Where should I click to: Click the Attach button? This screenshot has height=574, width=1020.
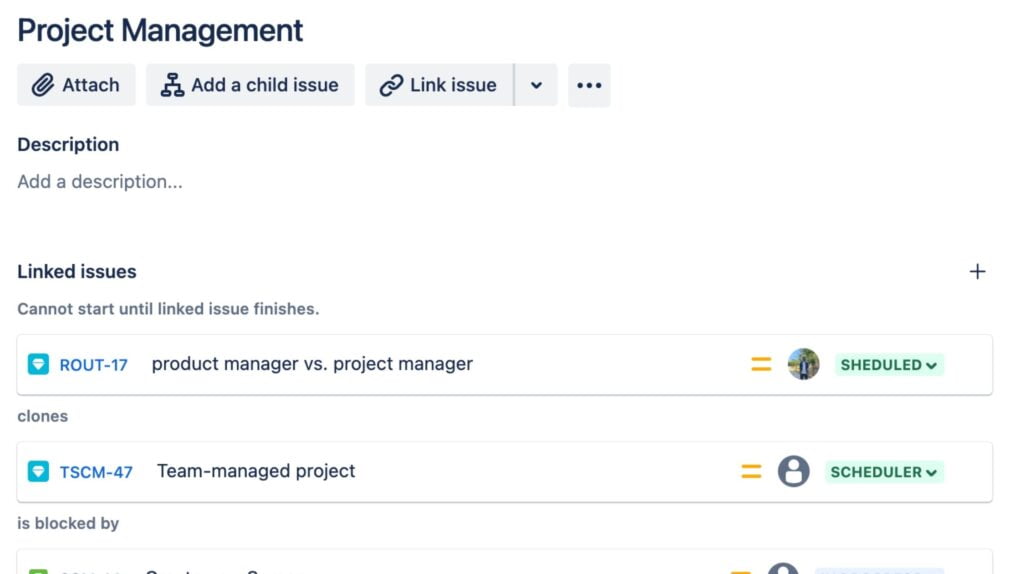point(76,85)
